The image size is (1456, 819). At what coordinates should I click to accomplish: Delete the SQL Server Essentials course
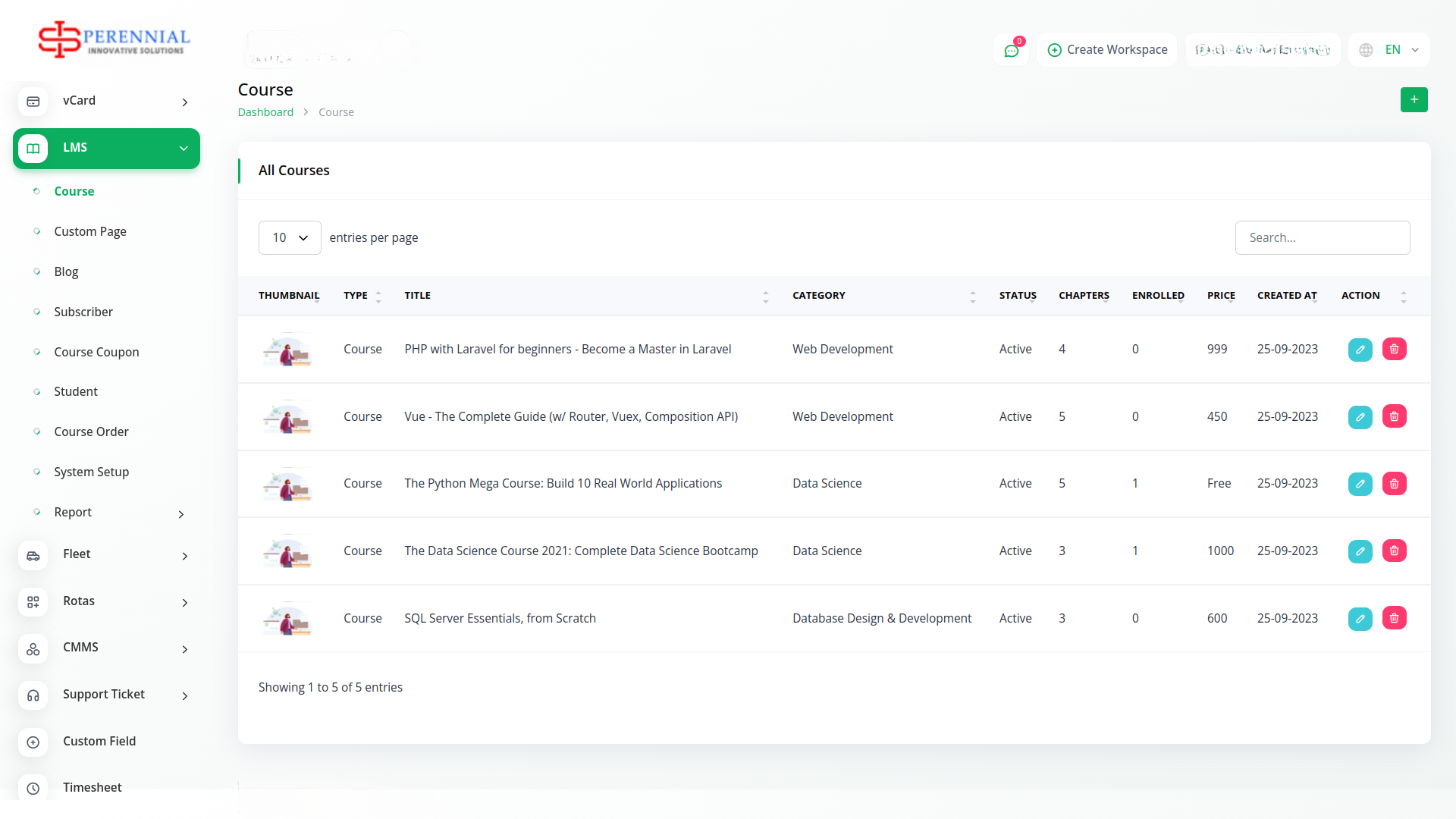pos(1394,618)
